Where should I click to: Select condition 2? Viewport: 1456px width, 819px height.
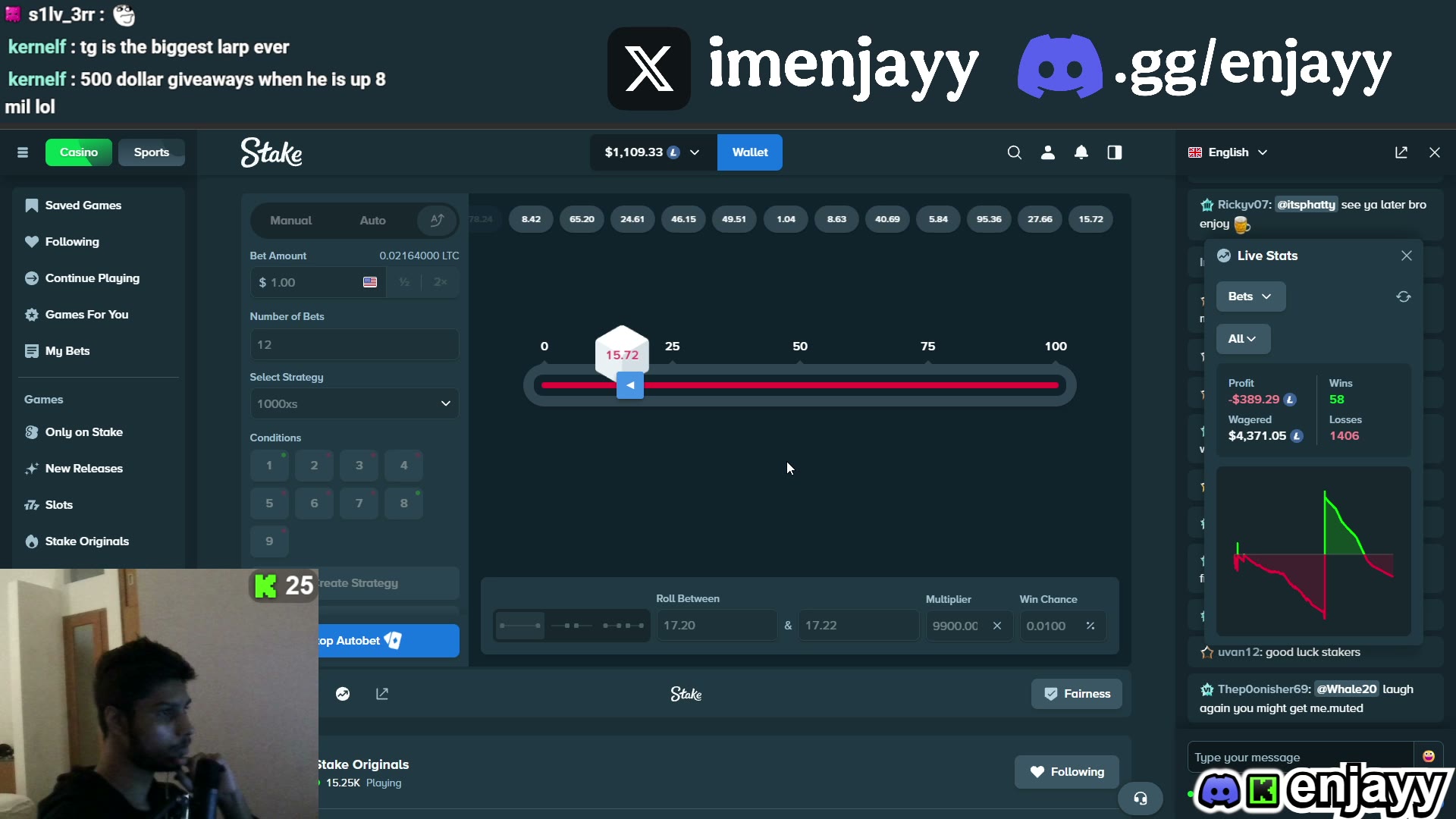tap(314, 466)
